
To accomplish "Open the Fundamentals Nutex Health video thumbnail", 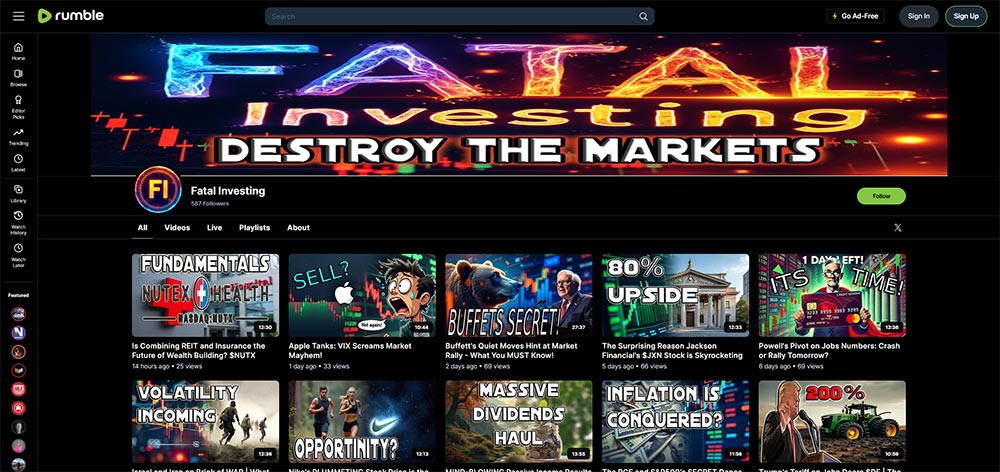I will (205, 295).
